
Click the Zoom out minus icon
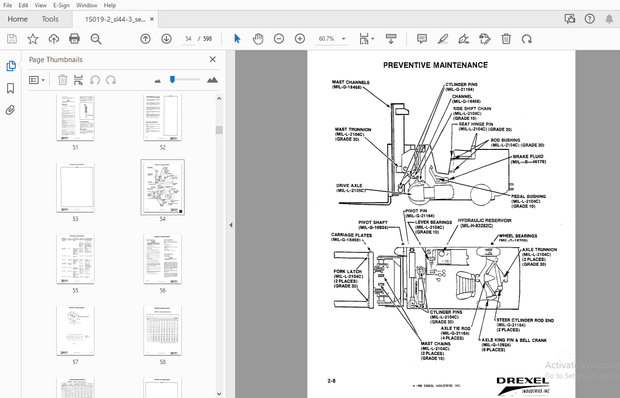point(279,39)
